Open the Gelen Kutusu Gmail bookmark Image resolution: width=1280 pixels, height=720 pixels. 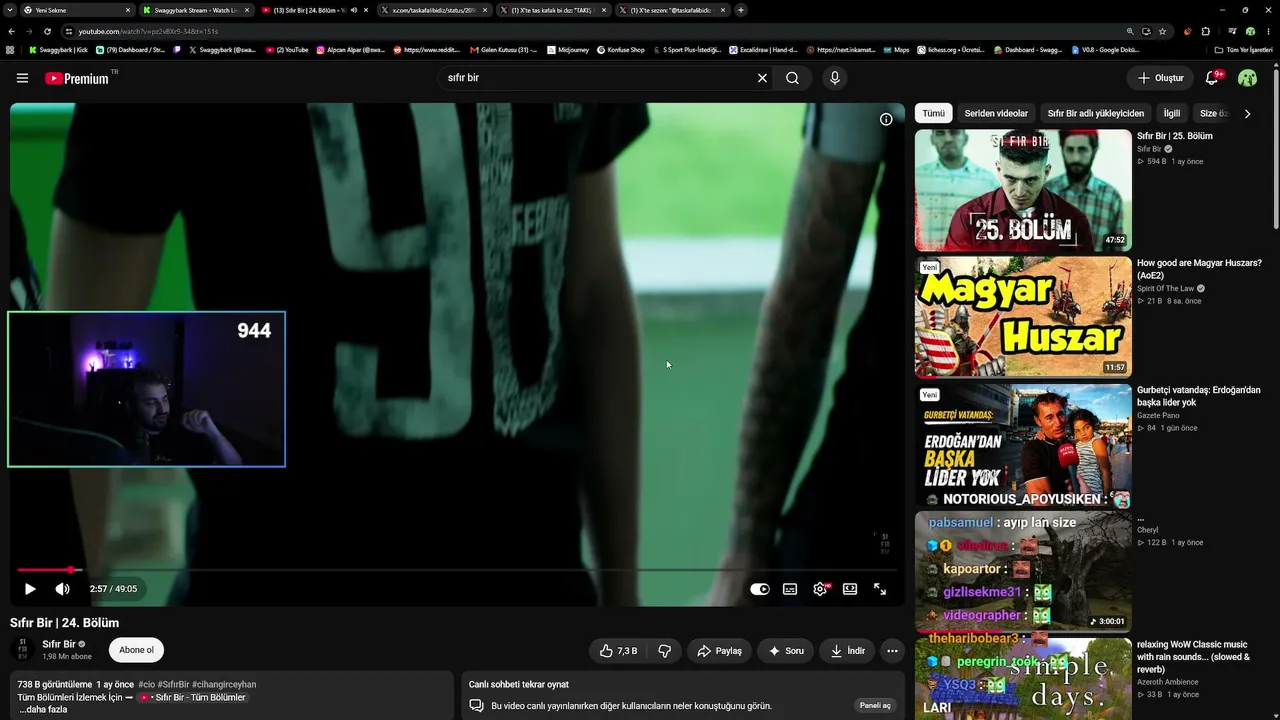pos(502,49)
